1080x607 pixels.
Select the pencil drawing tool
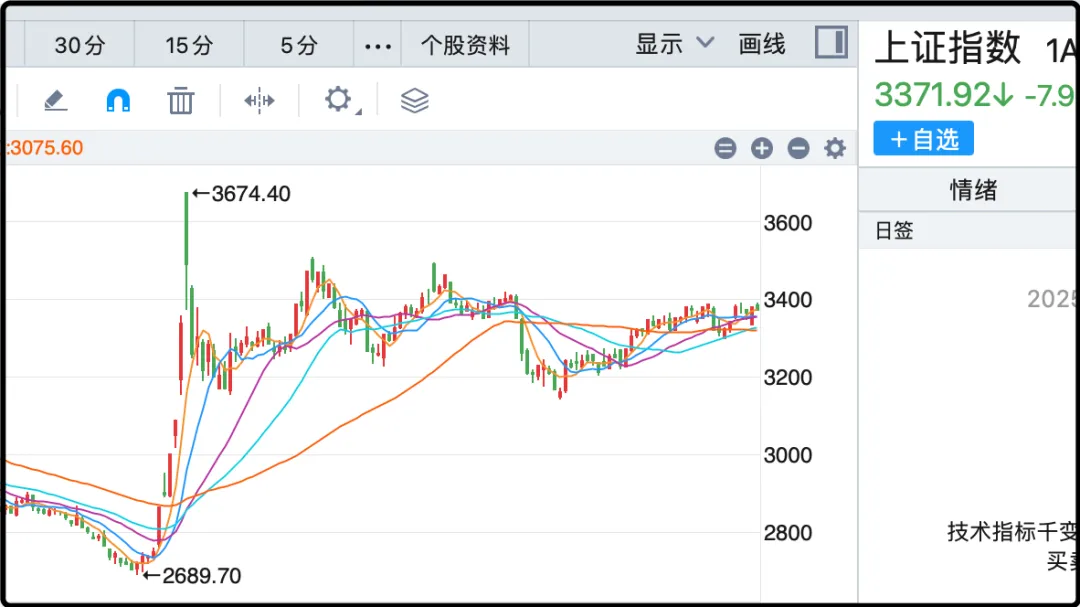55,100
